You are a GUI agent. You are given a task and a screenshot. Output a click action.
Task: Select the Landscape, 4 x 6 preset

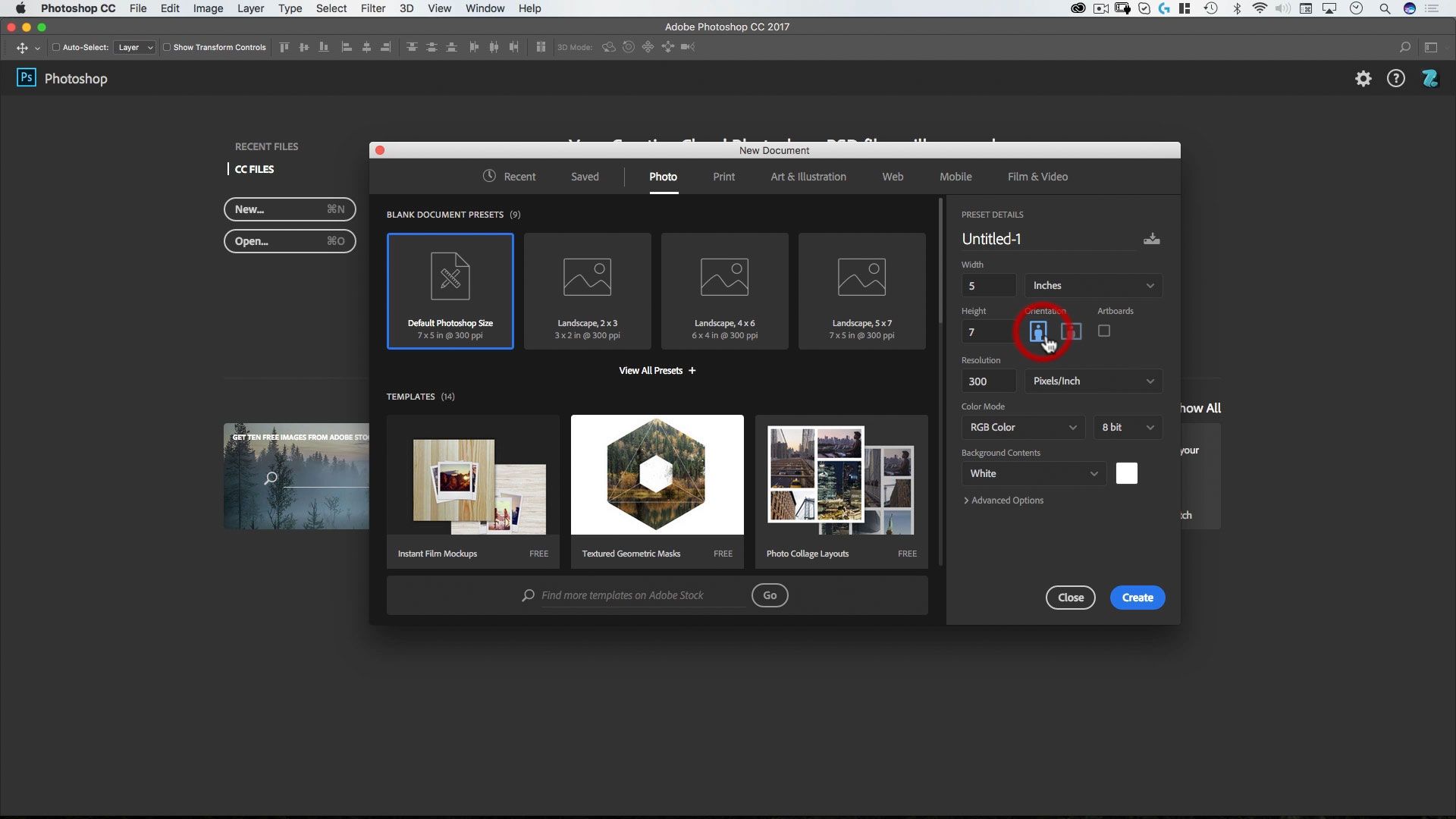[724, 291]
